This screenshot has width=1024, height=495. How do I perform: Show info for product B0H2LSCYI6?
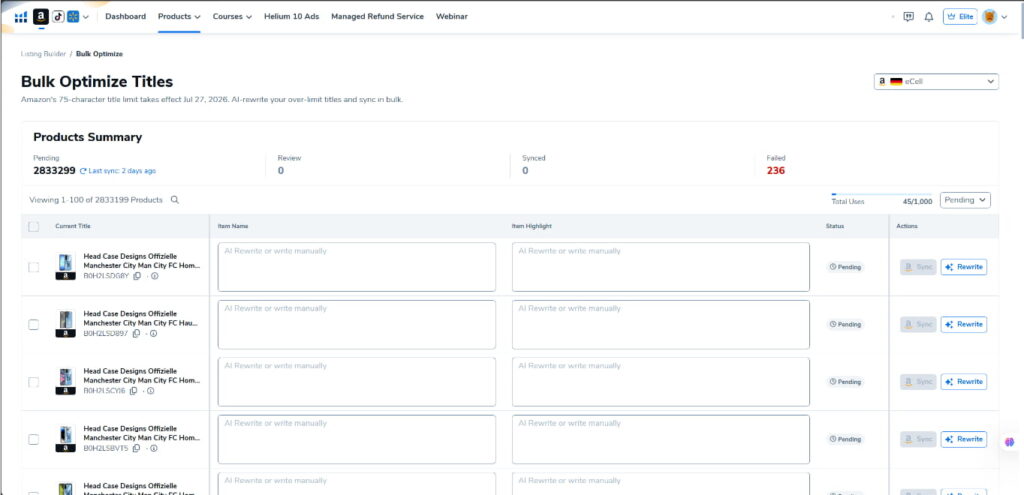tap(150, 391)
